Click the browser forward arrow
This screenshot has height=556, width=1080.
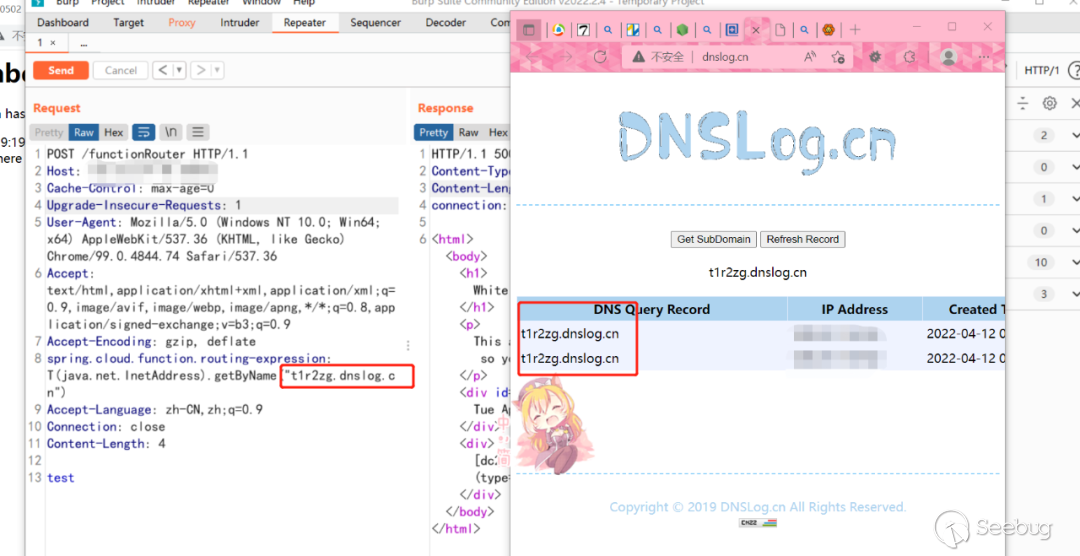(565, 56)
